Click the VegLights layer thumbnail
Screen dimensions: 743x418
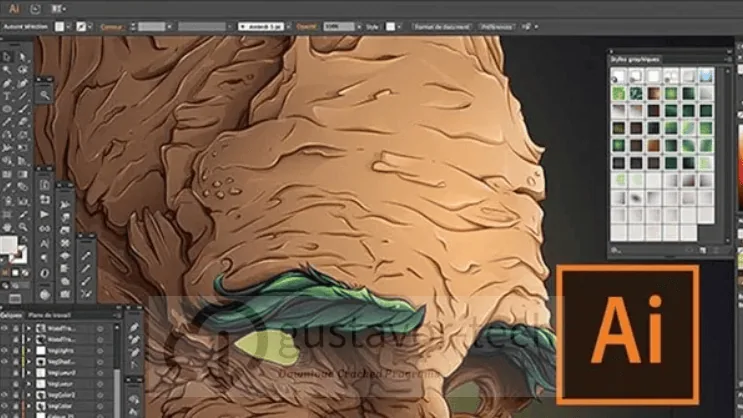(41, 351)
